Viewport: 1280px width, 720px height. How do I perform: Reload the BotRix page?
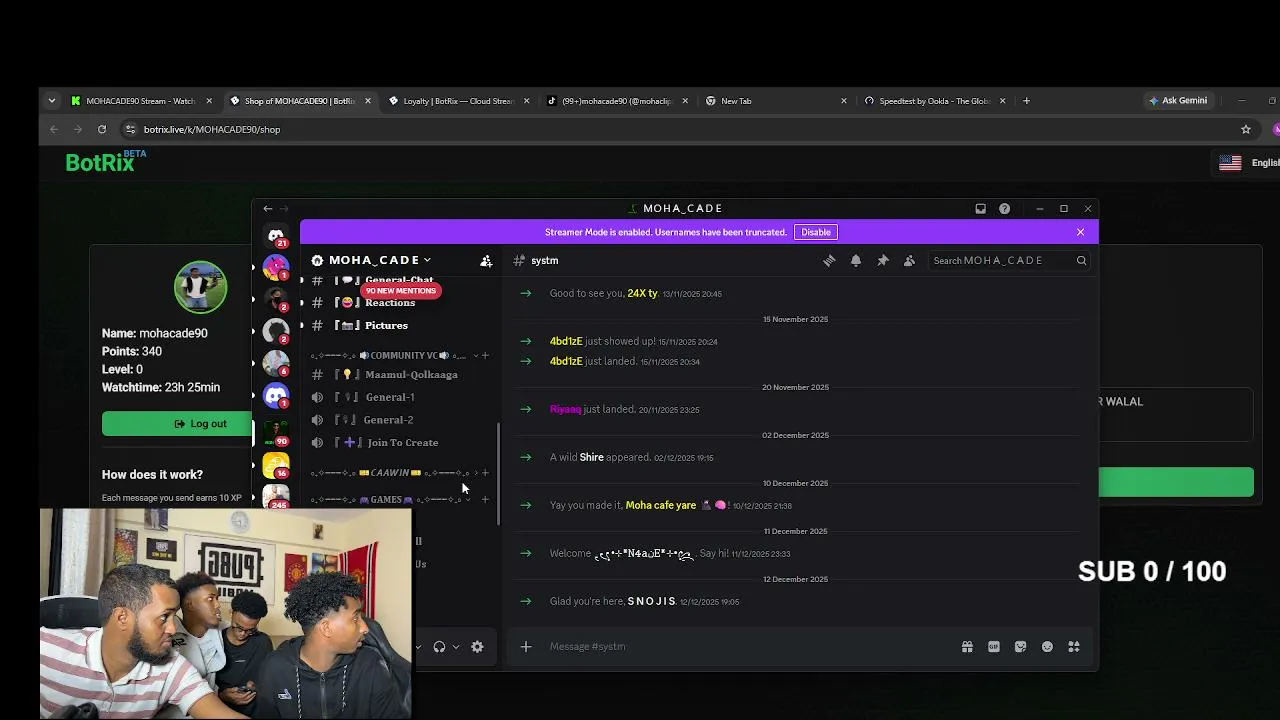(x=102, y=129)
